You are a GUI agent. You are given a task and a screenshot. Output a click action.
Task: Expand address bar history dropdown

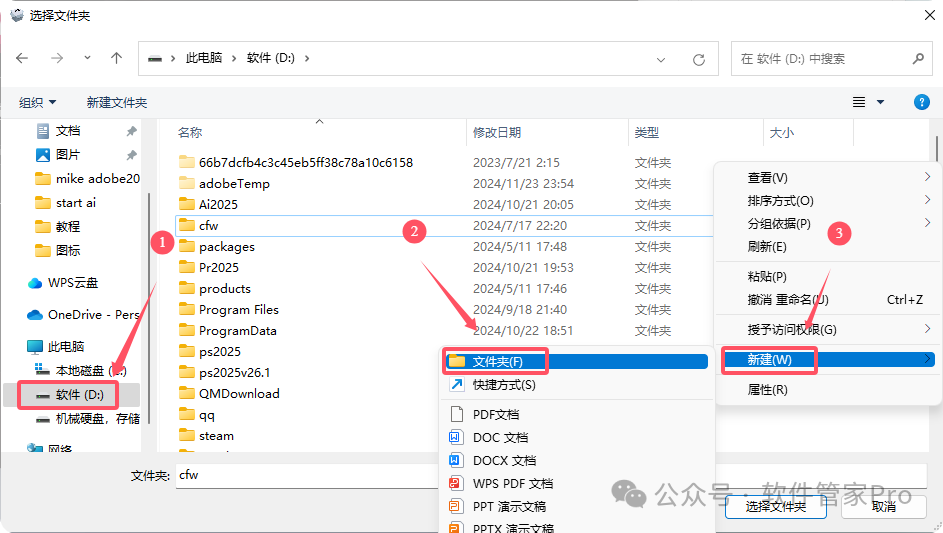tap(661, 60)
